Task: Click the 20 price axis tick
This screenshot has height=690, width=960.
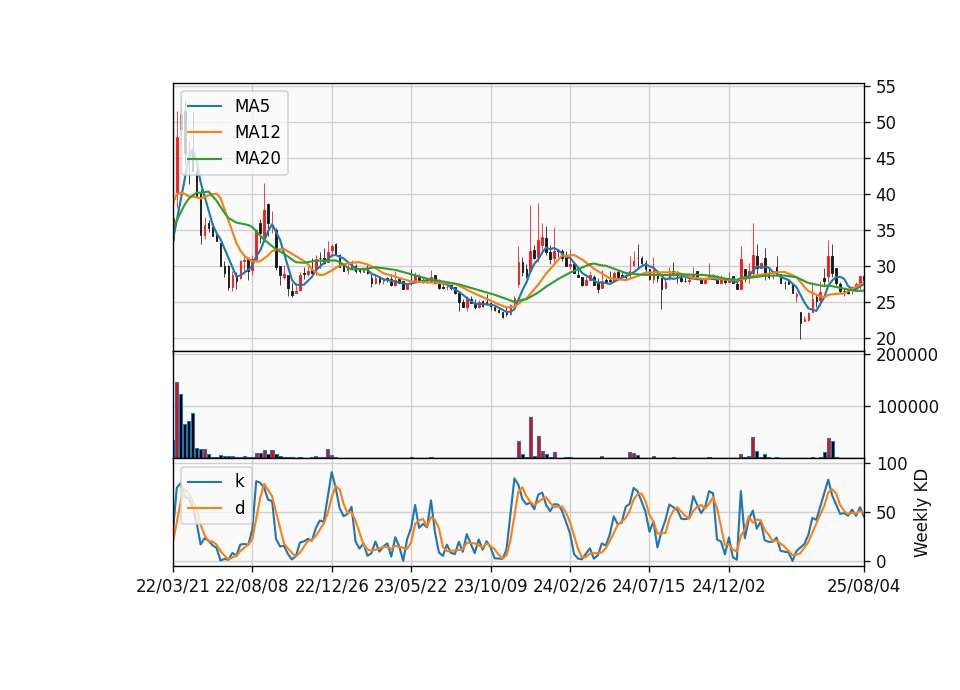Action: tap(885, 339)
